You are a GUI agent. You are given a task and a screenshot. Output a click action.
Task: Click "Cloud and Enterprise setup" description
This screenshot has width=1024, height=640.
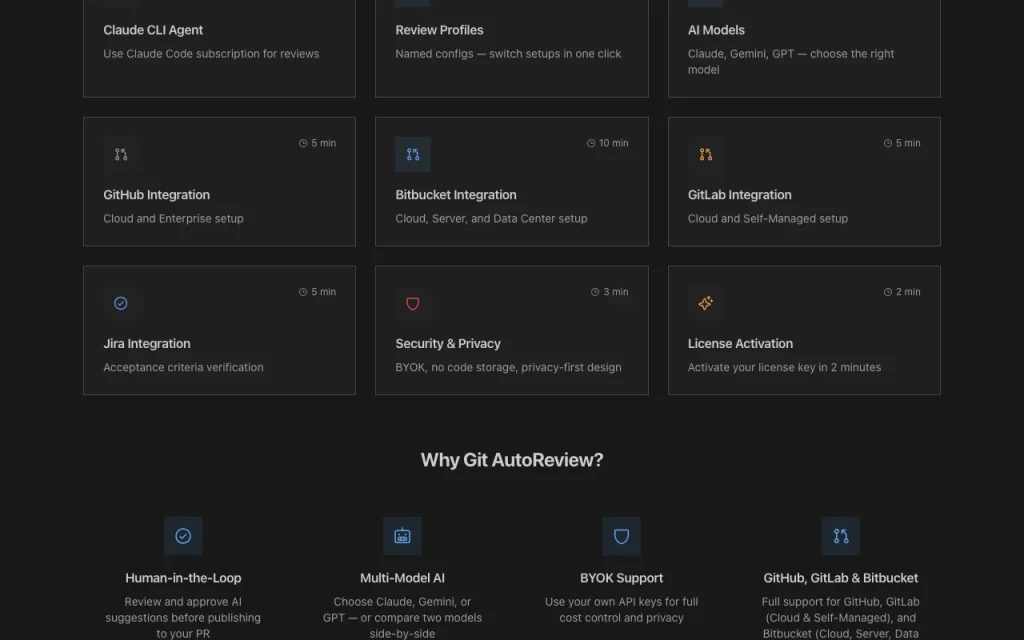pos(173,219)
